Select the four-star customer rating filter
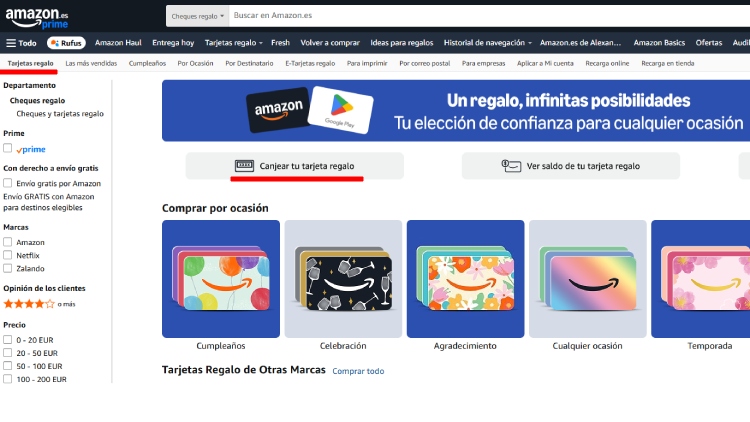 [29, 303]
